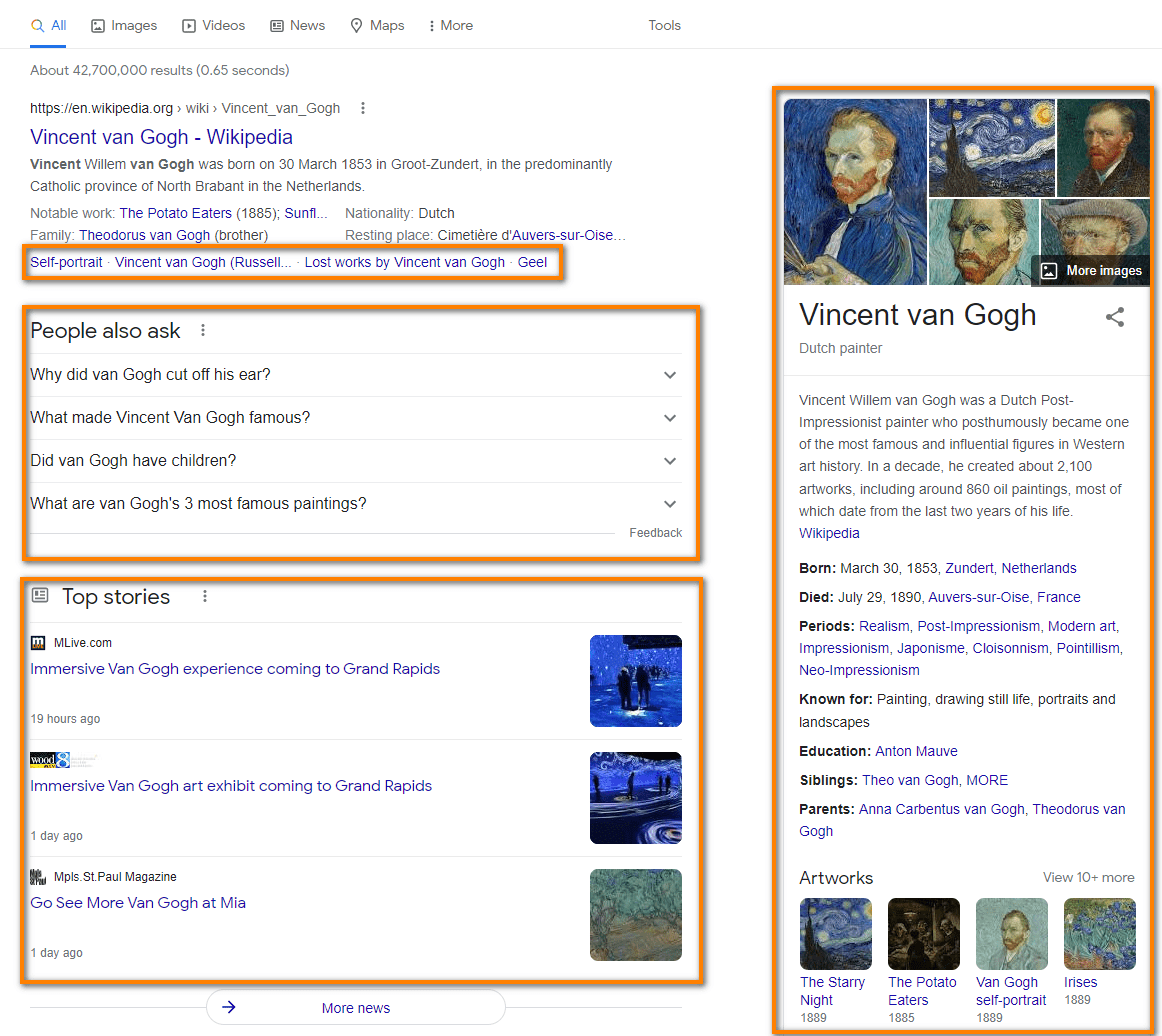
Task: Click the More news button
Action: [355, 1008]
